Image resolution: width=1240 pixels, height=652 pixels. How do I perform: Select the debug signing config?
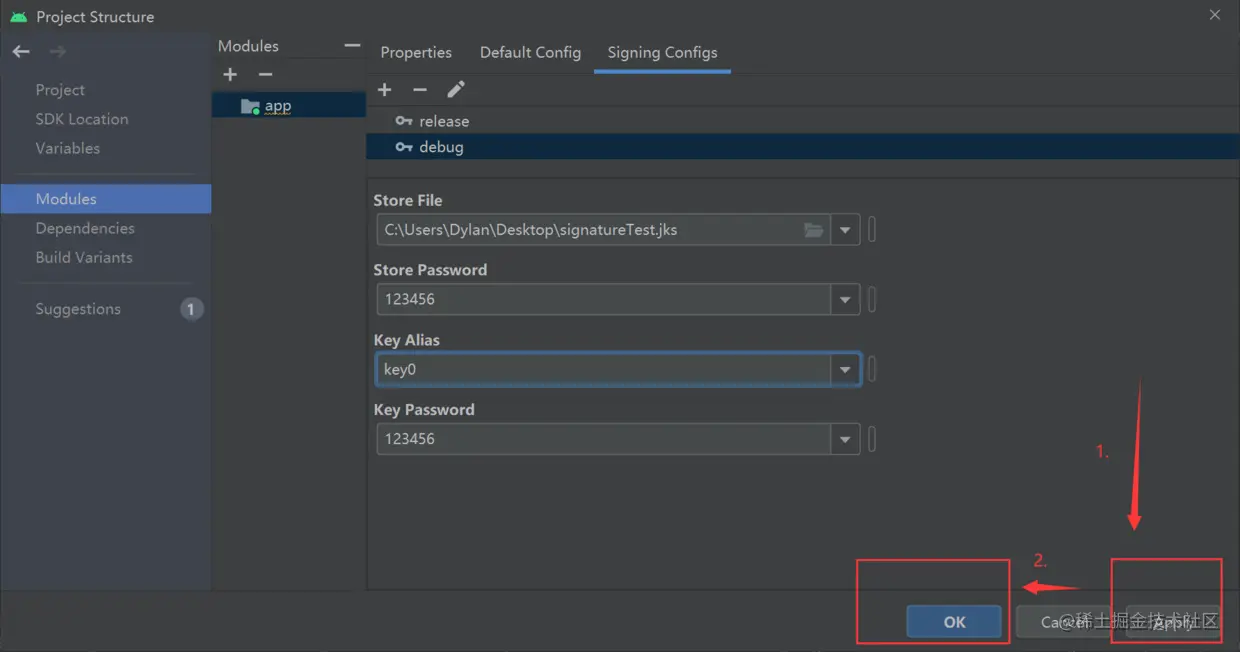coord(803,147)
